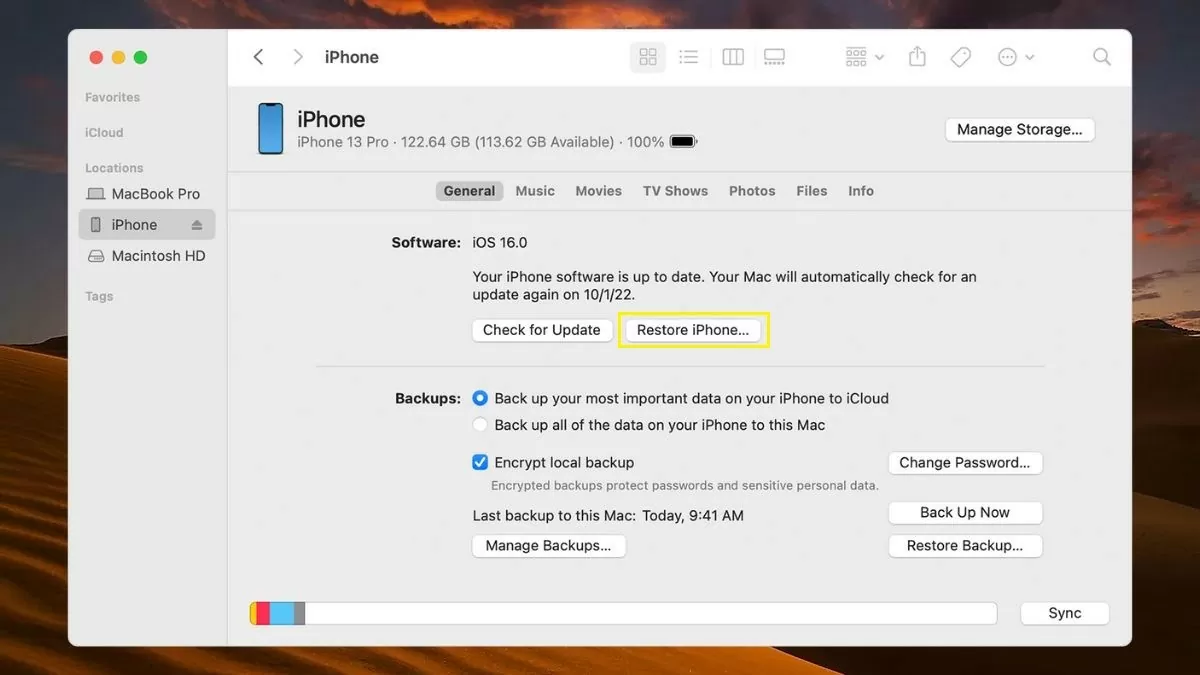The width and height of the screenshot is (1200, 675).
Task: Click the storage usage bar
Action: [x=620, y=612]
